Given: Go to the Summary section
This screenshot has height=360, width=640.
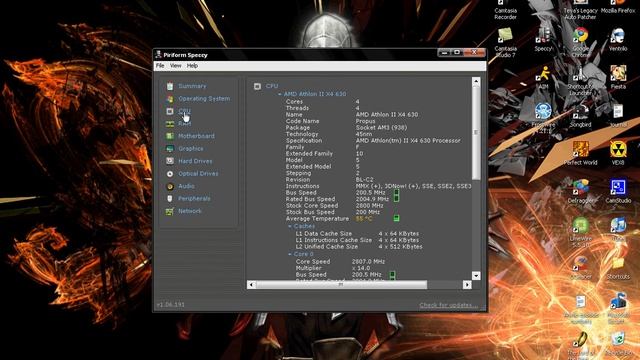Looking at the screenshot, I should point(192,86).
